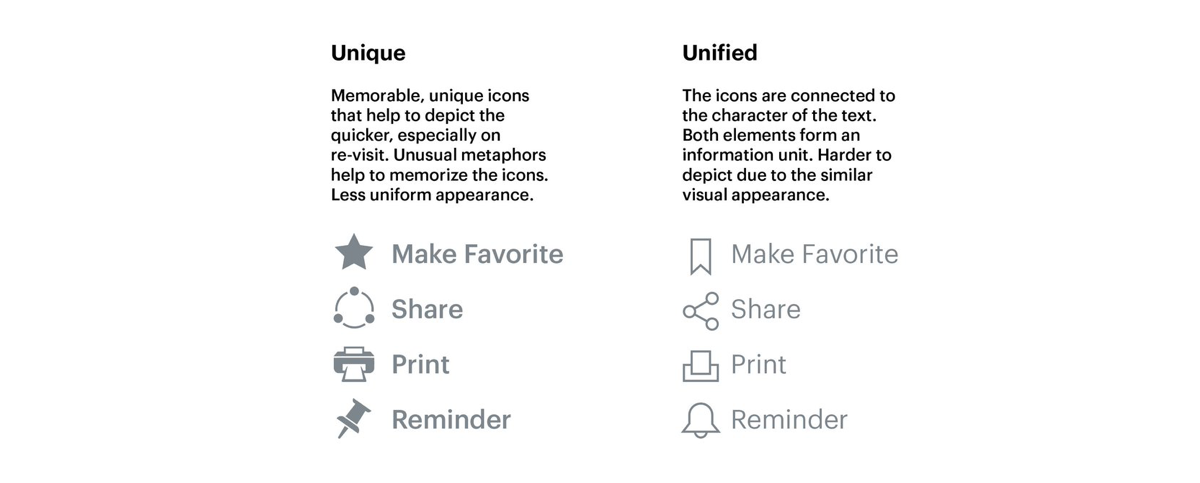Click the 'Unified' heading
This screenshot has width=1200, height=483.
tap(719, 53)
